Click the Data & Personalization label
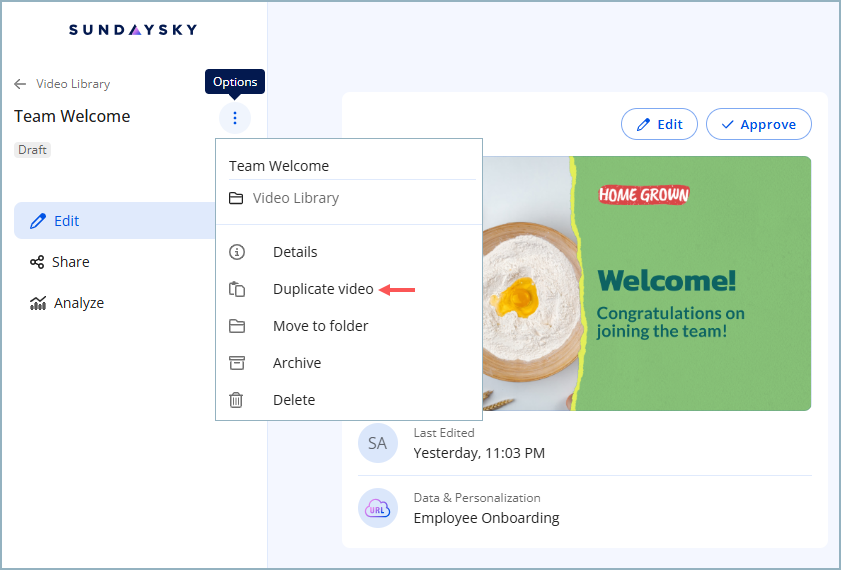The width and height of the screenshot is (841, 570). (477, 498)
